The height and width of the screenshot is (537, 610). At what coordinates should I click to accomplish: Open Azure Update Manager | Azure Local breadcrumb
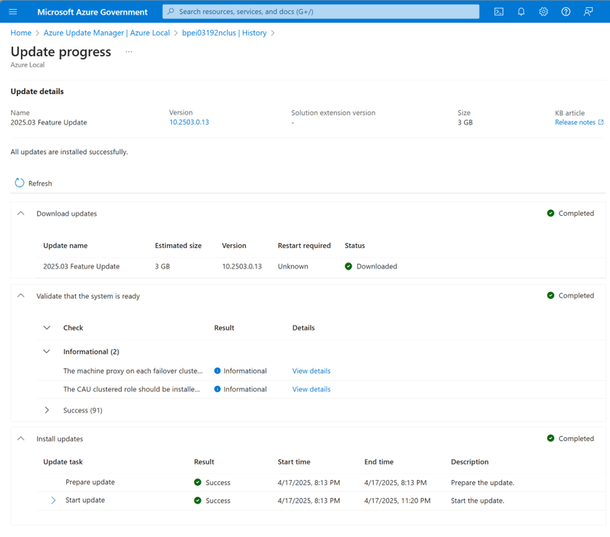pyautogui.click(x=107, y=33)
